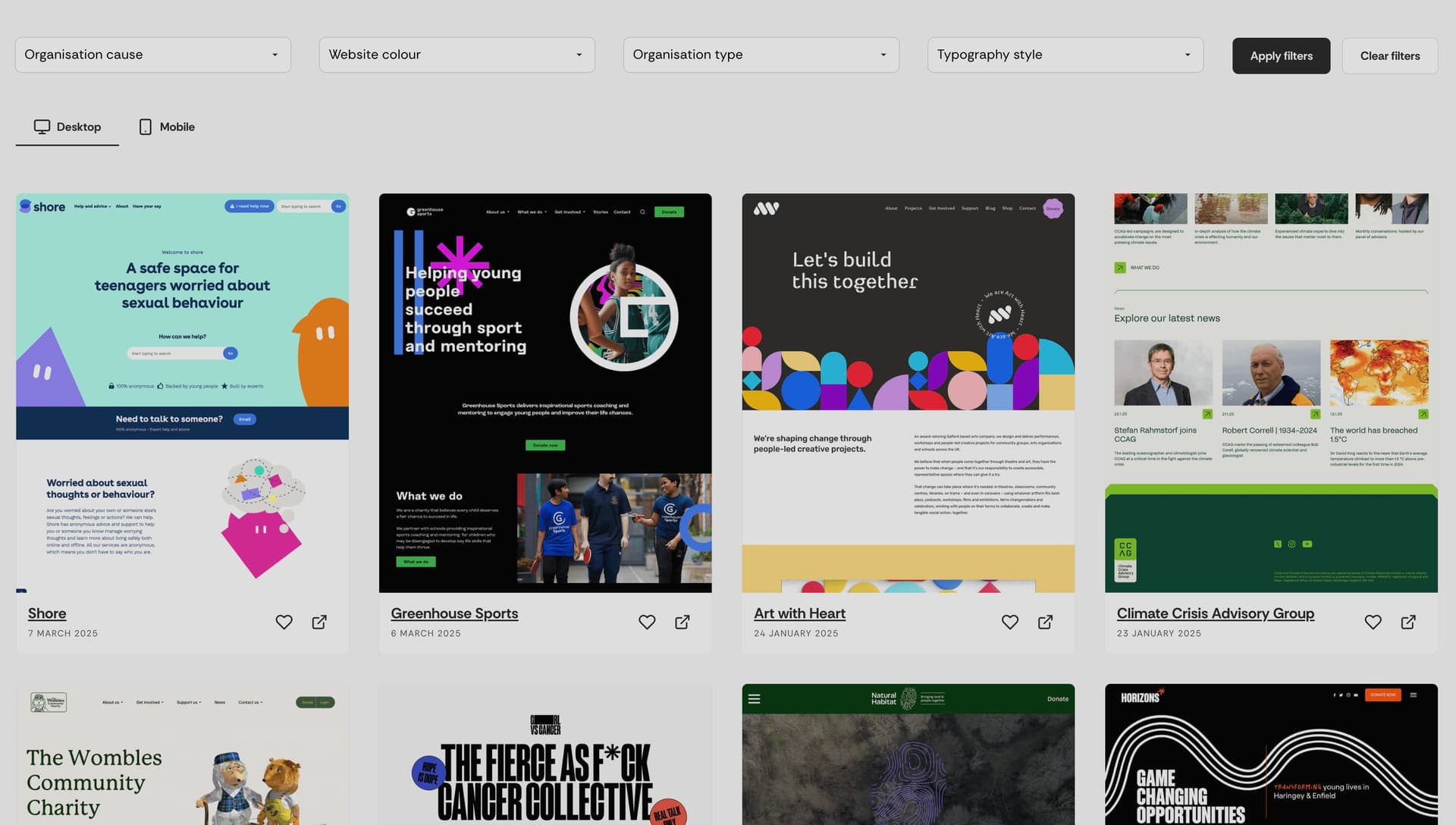Like Greenhouse Sports using the heart icon
This screenshot has width=1456, height=825.
click(647, 622)
